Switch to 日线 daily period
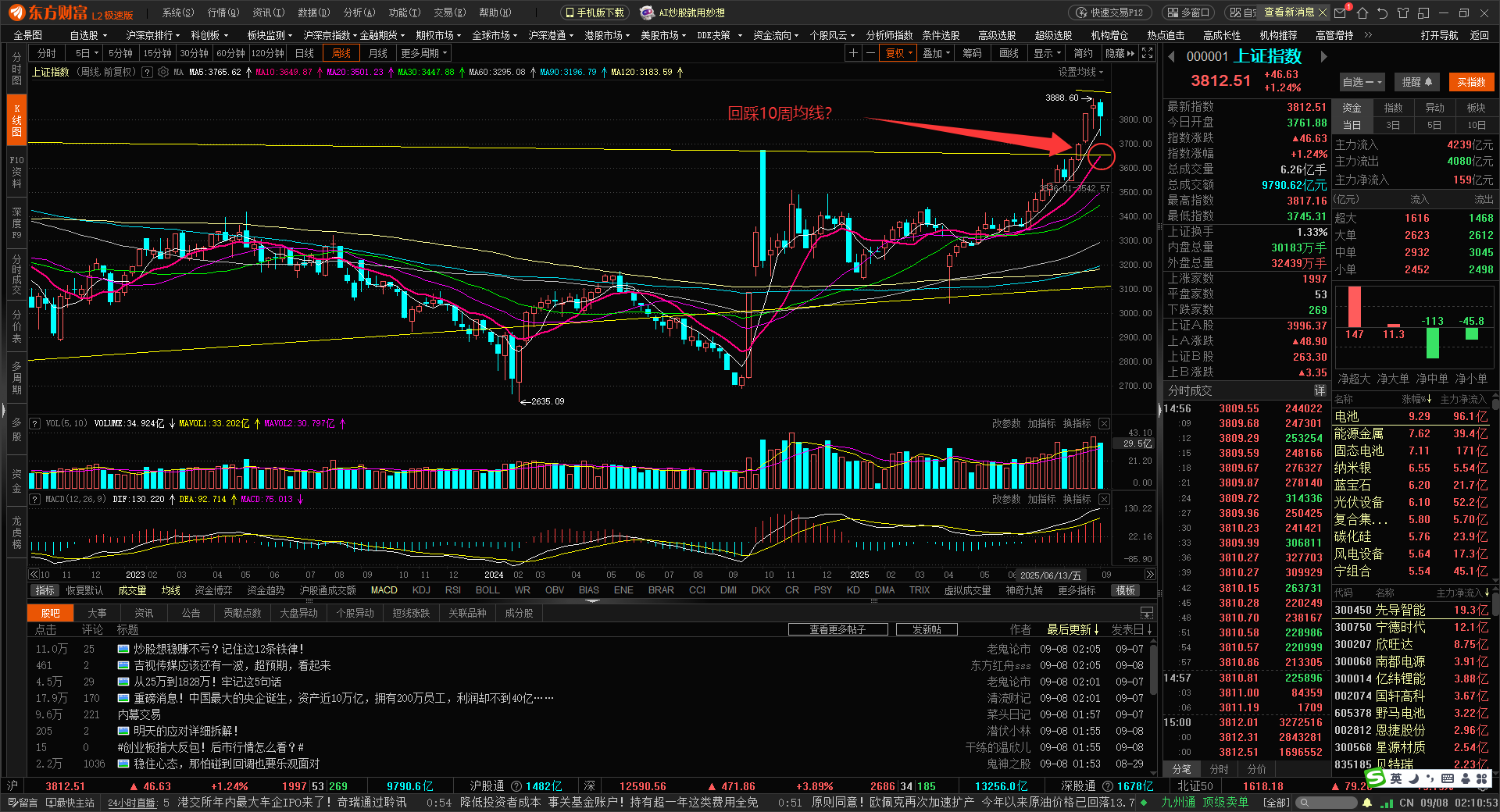The width and height of the screenshot is (1500, 812). coord(305,53)
